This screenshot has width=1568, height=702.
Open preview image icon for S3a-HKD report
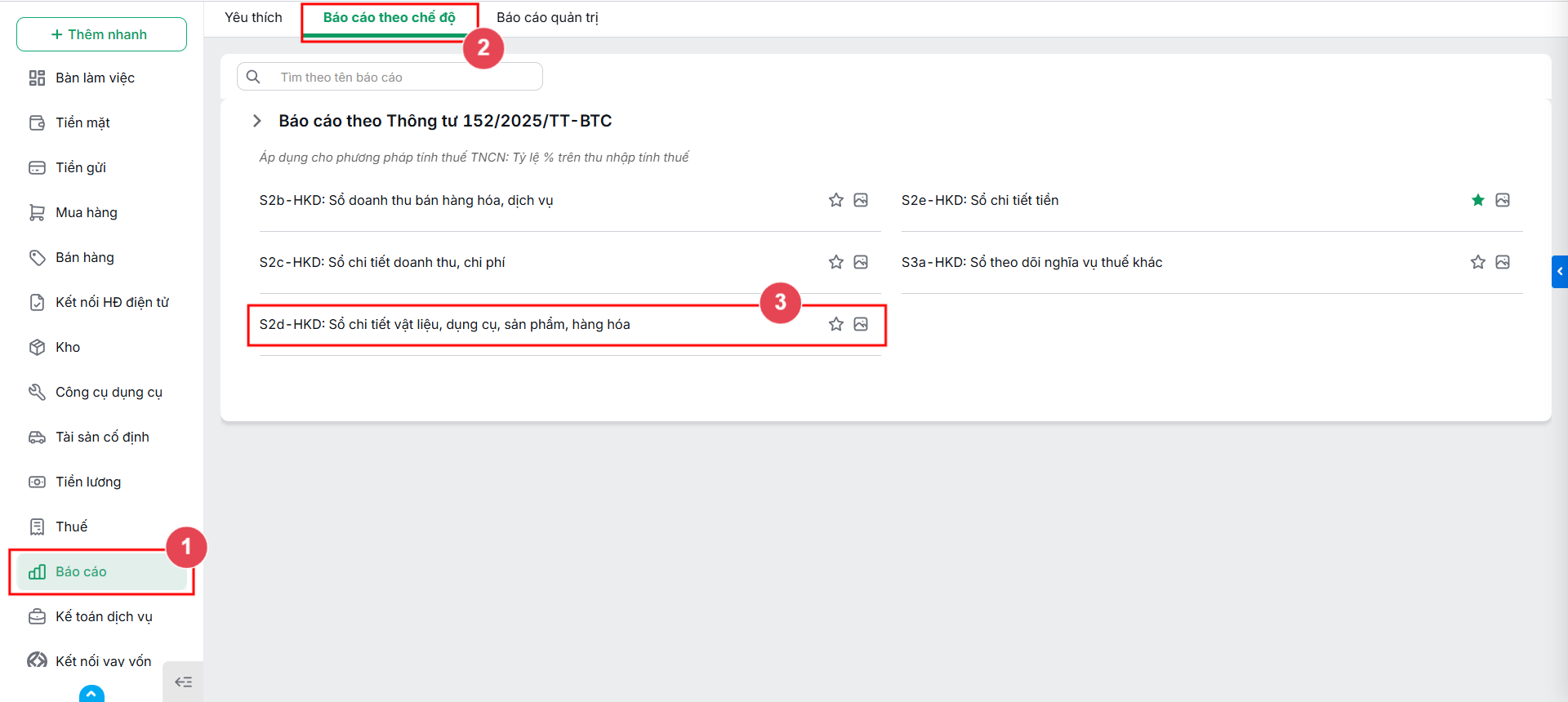pyautogui.click(x=1503, y=262)
